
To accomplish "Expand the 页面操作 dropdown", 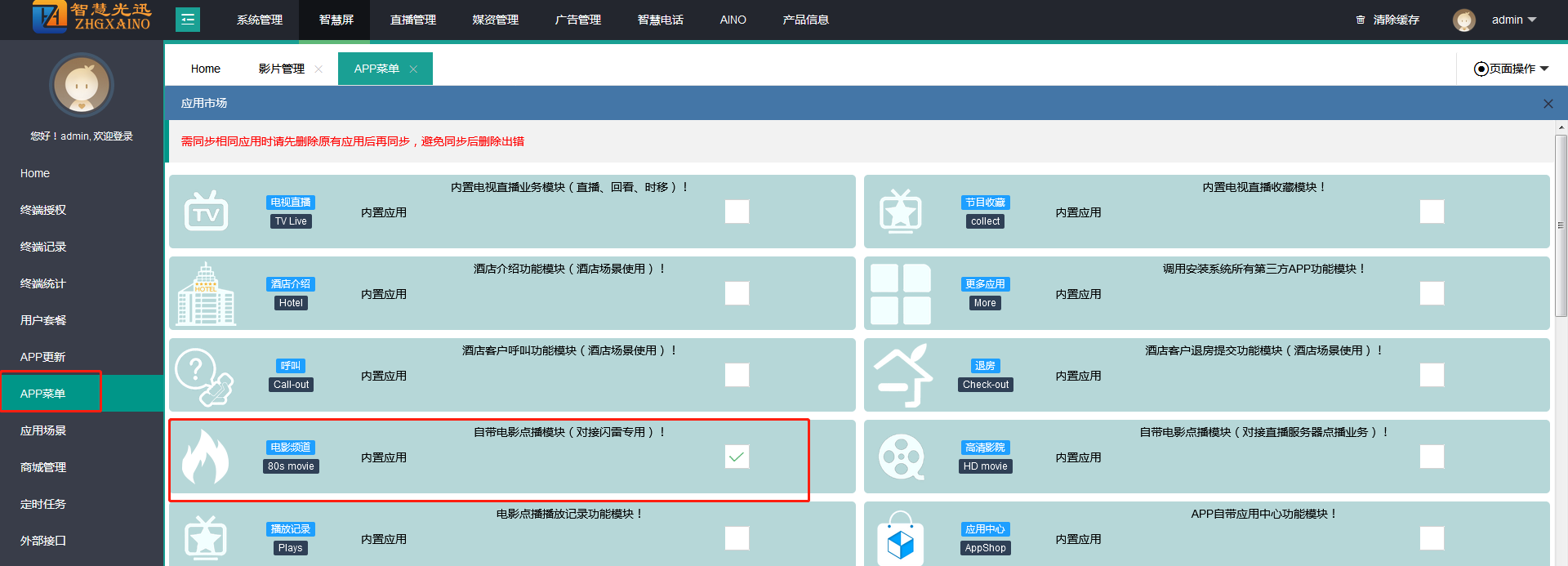I will tap(1511, 69).
